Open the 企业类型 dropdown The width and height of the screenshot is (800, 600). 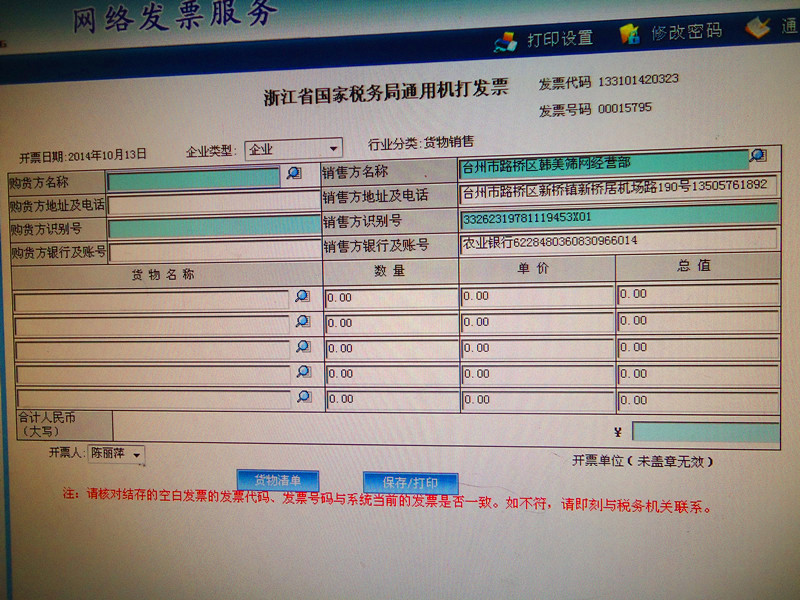click(x=293, y=149)
